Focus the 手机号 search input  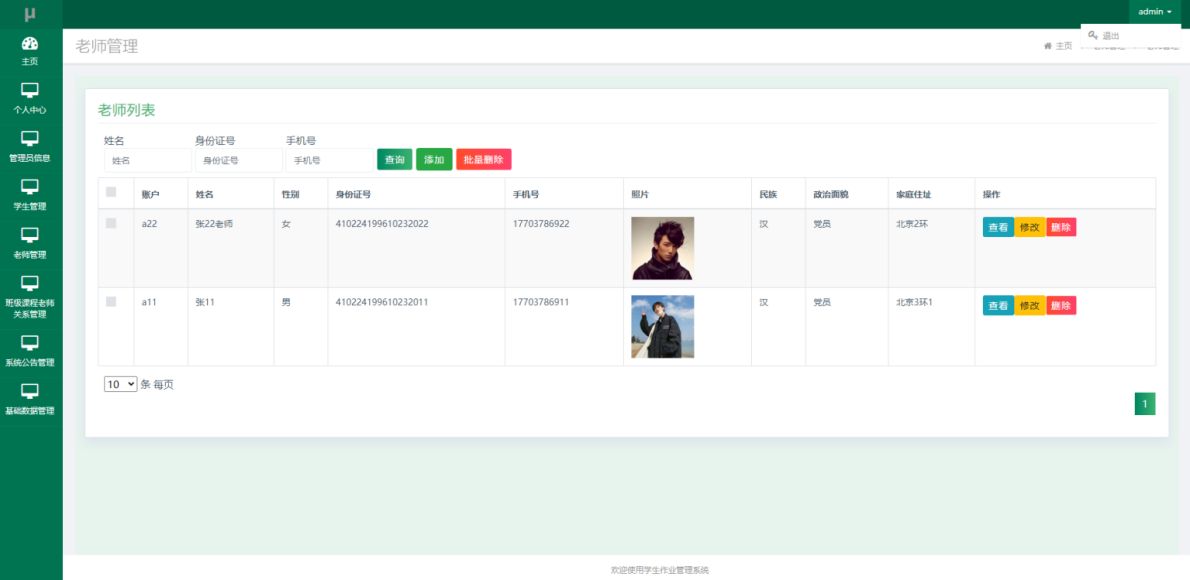pos(329,160)
